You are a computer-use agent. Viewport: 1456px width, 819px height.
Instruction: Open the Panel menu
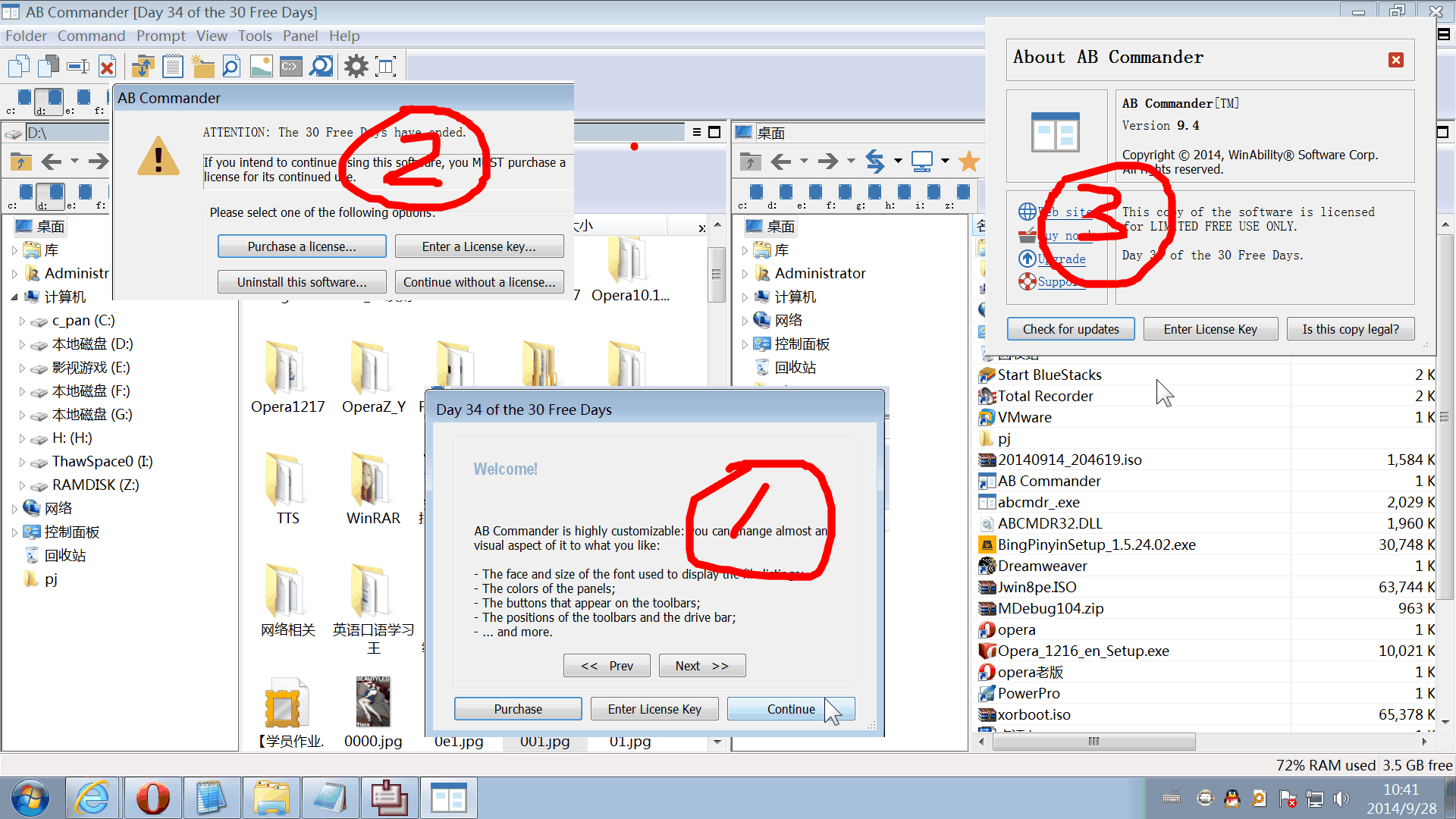[x=300, y=36]
